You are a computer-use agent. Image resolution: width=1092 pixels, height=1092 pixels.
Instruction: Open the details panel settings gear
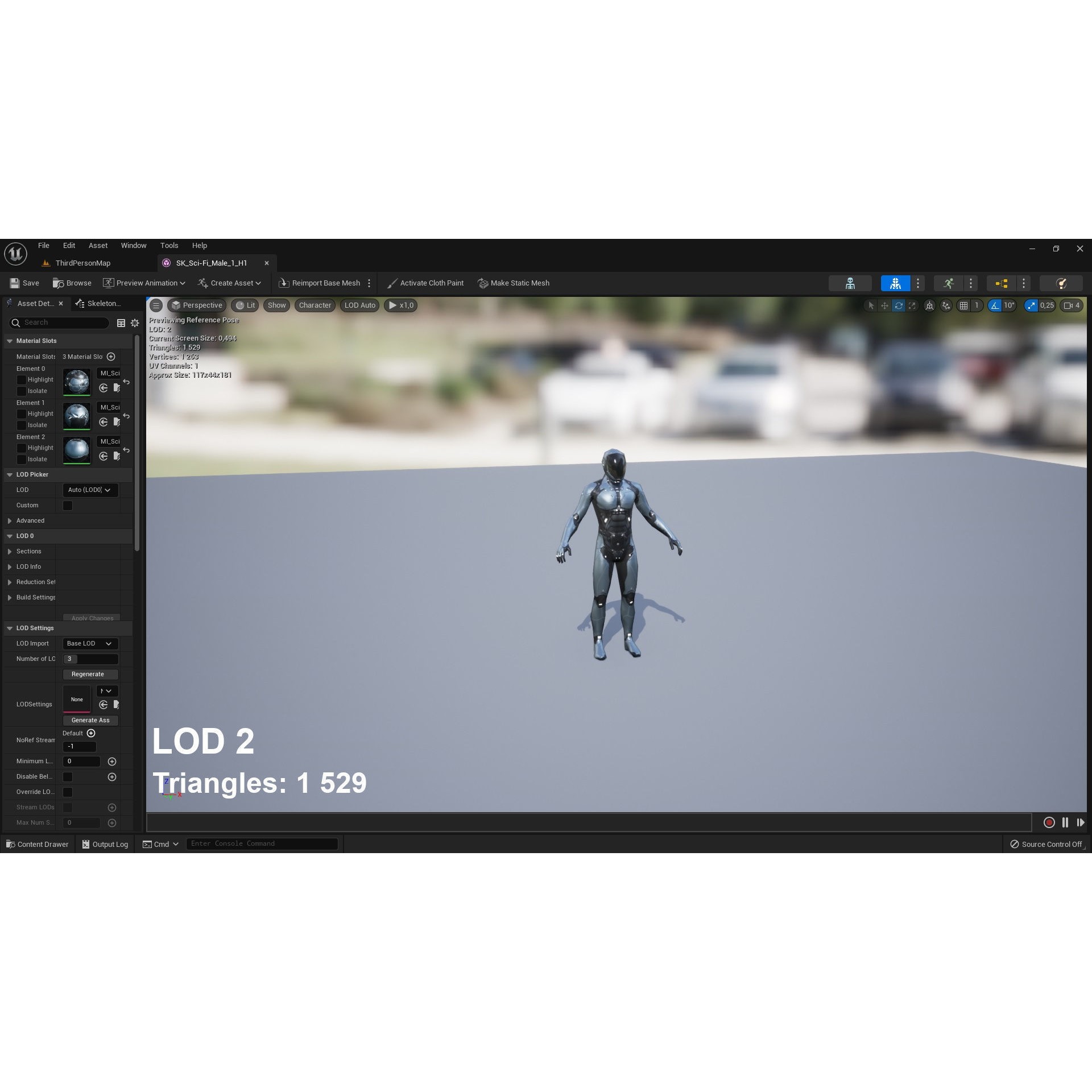point(135,323)
